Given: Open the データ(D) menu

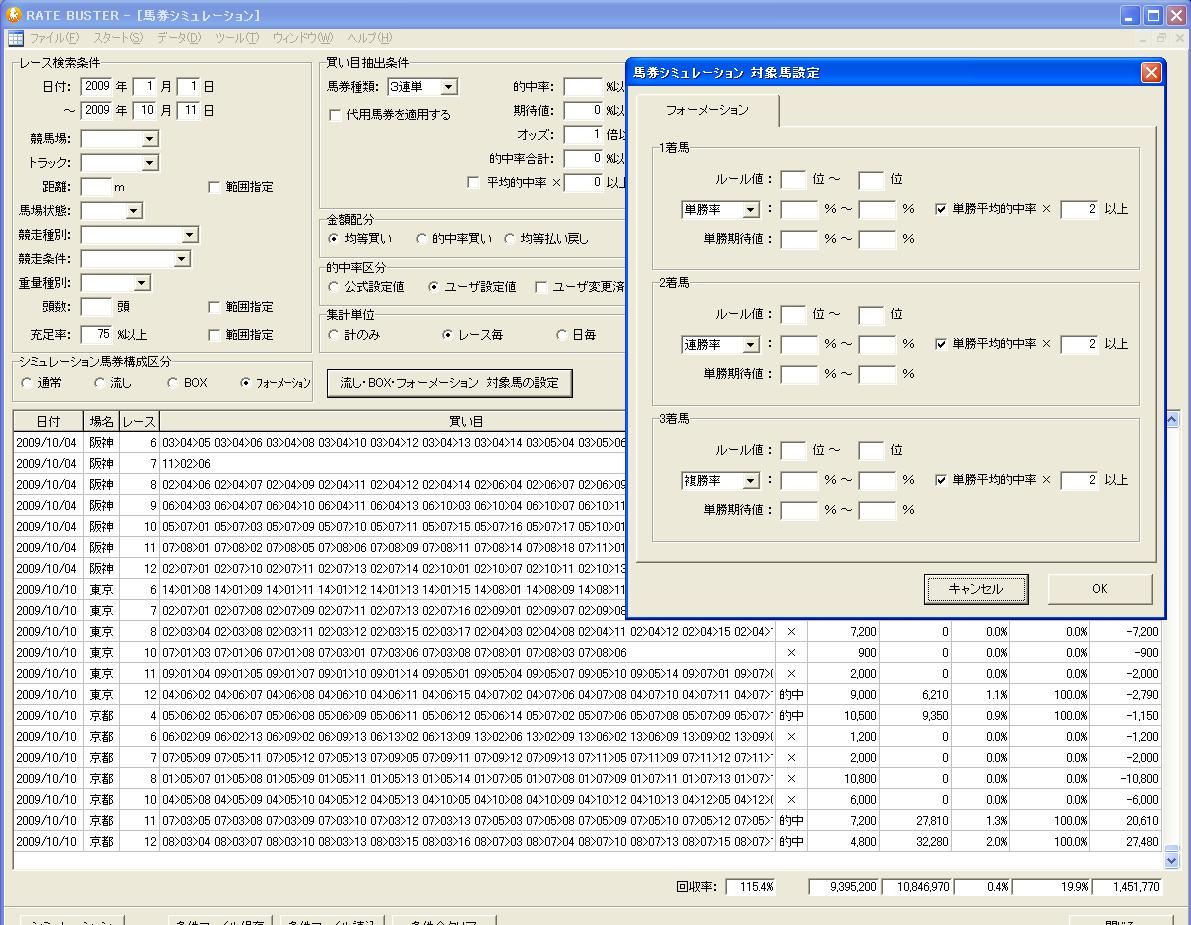Looking at the screenshot, I should pyautogui.click(x=178, y=38).
